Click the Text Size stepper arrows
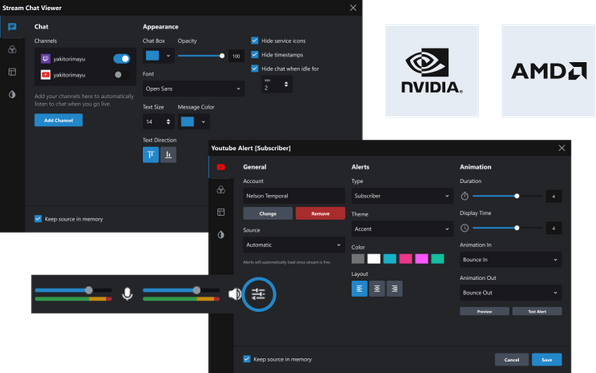596x373 pixels. pos(168,122)
